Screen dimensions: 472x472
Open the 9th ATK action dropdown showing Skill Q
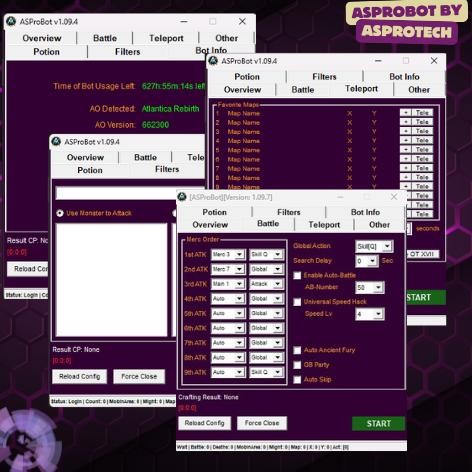[267, 372]
